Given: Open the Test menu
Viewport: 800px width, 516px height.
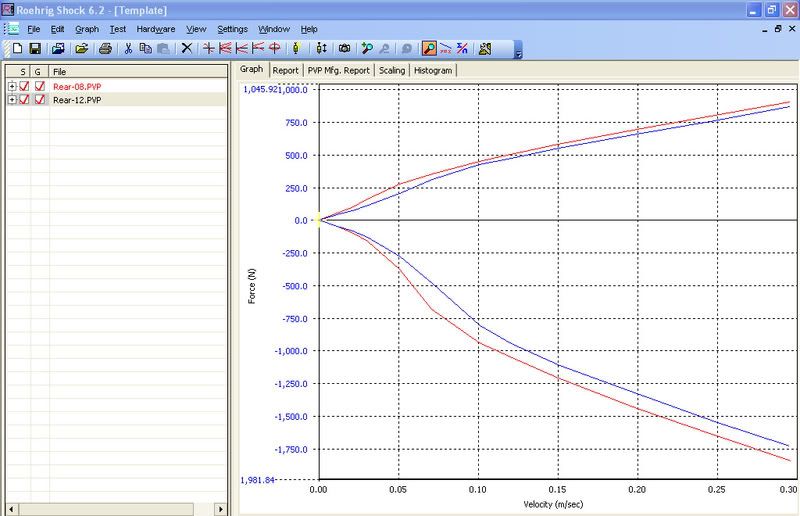Looking at the screenshot, I should coord(118,29).
